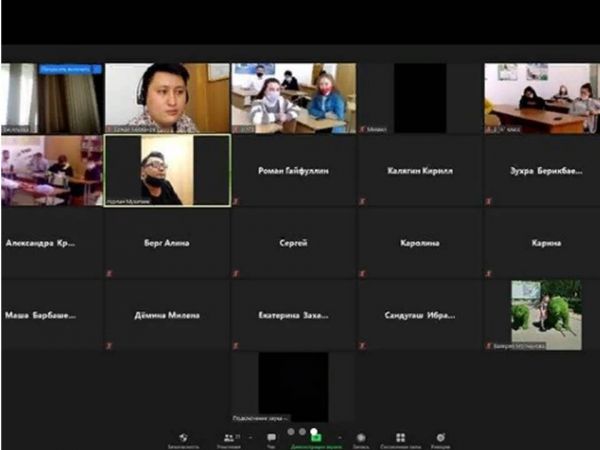Image resolution: width=600 pixels, height=450 pixels.
Task: Open the Чат (Chat) panel
Action: (271, 437)
